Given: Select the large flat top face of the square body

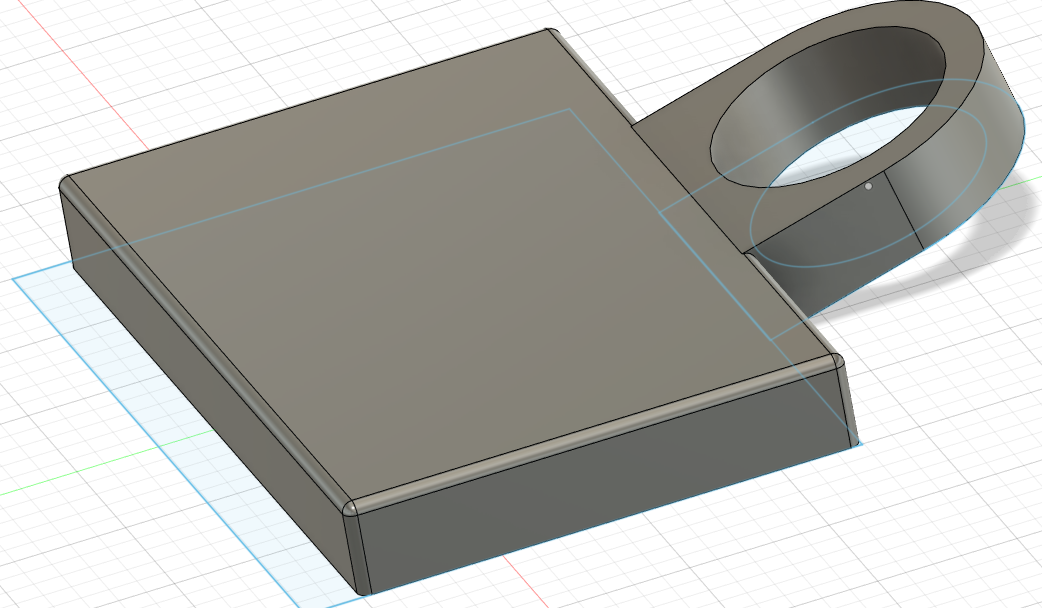Looking at the screenshot, I should tap(452, 266).
